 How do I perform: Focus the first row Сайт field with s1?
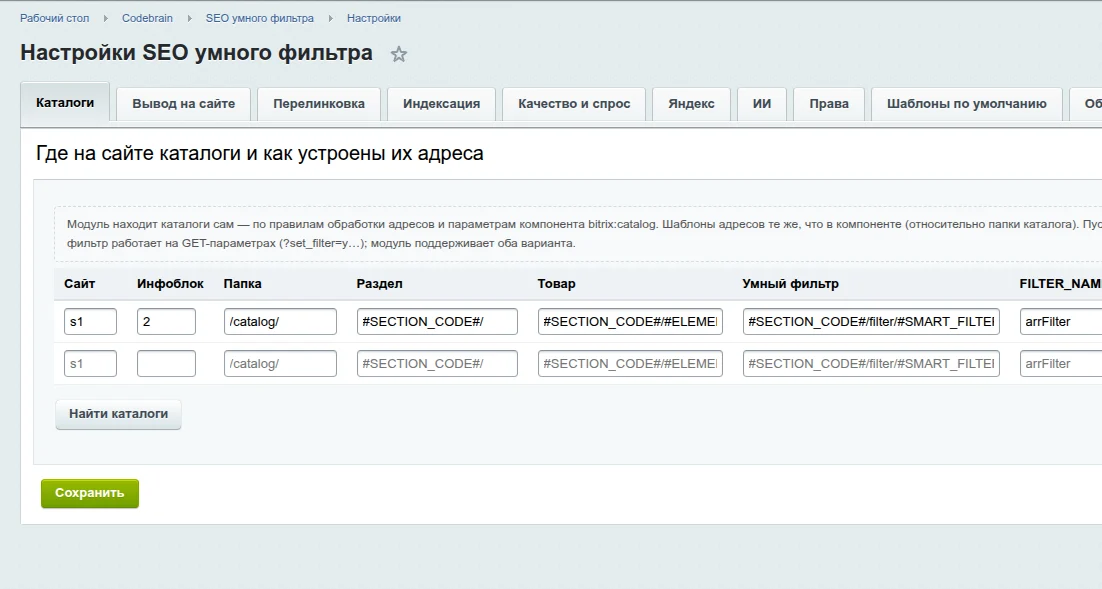tap(90, 321)
